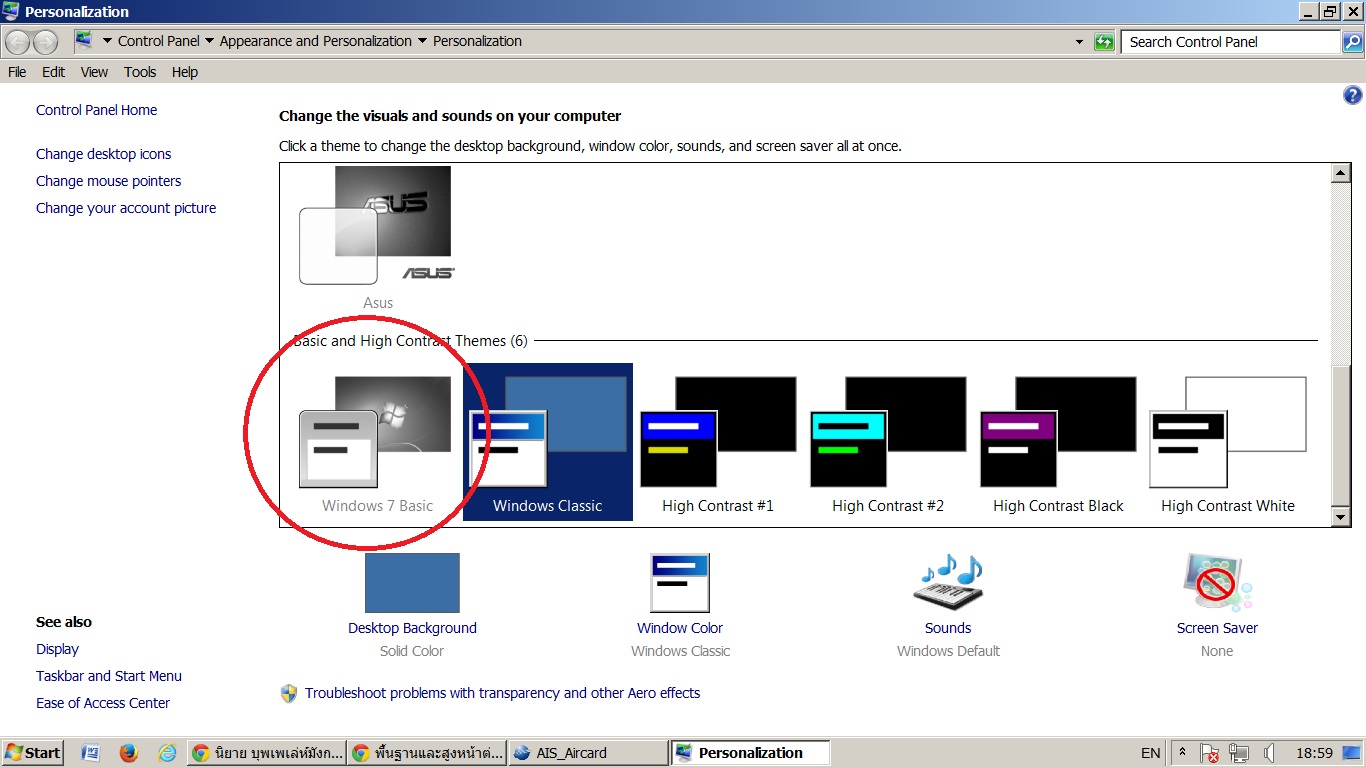This screenshot has height=768, width=1366.
Task: Launch Firefox from the quick launch bar
Action: click(128, 753)
